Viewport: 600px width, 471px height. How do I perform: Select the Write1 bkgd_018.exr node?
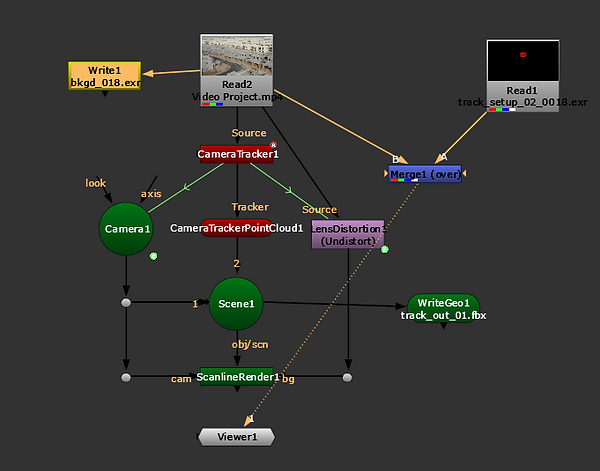(104, 76)
